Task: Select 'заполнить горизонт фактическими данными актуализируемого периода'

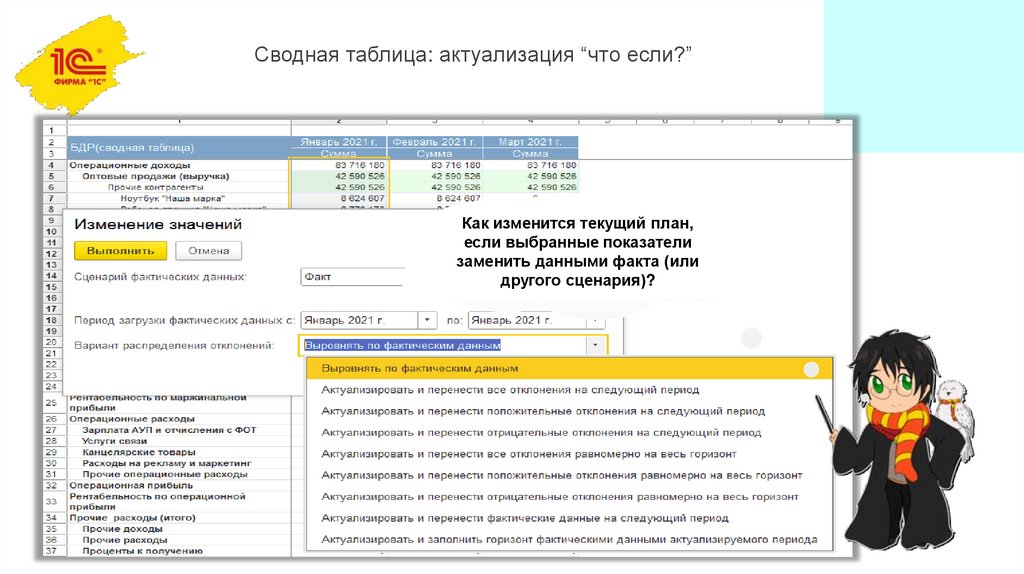Action: click(569, 539)
